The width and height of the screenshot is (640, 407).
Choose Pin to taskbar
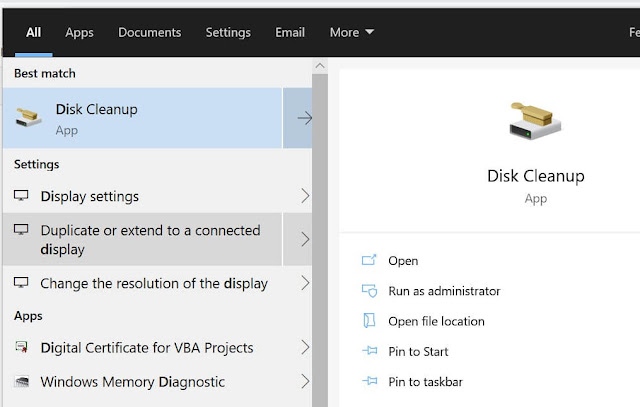click(425, 382)
